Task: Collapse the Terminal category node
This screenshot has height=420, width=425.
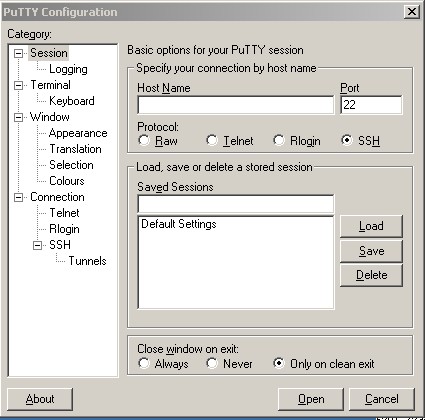Action: tap(19, 85)
